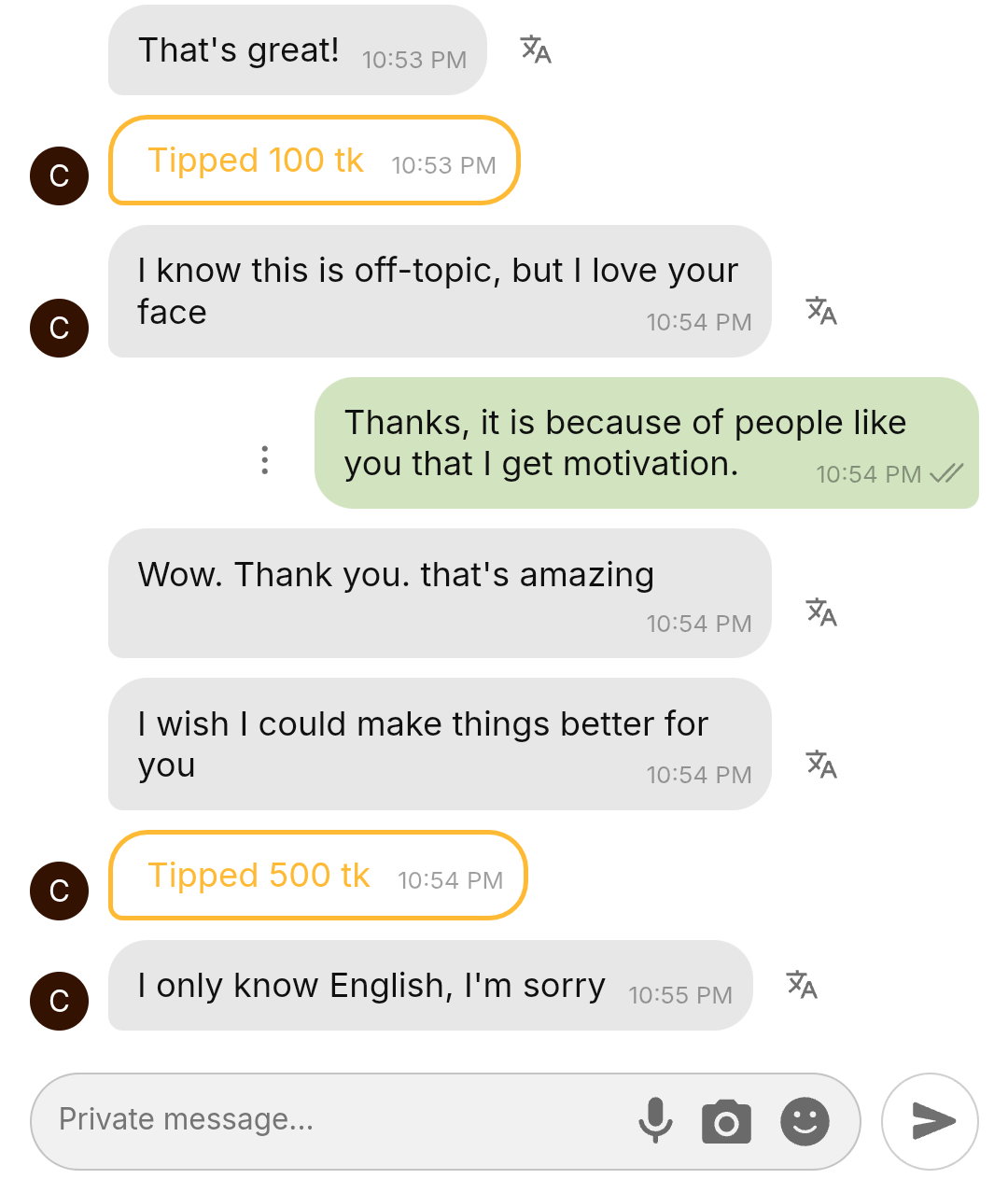Click the microphone voice message icon
Screen dimensions: 1008x1179
pyautogui.click(x=655, y=1120)
